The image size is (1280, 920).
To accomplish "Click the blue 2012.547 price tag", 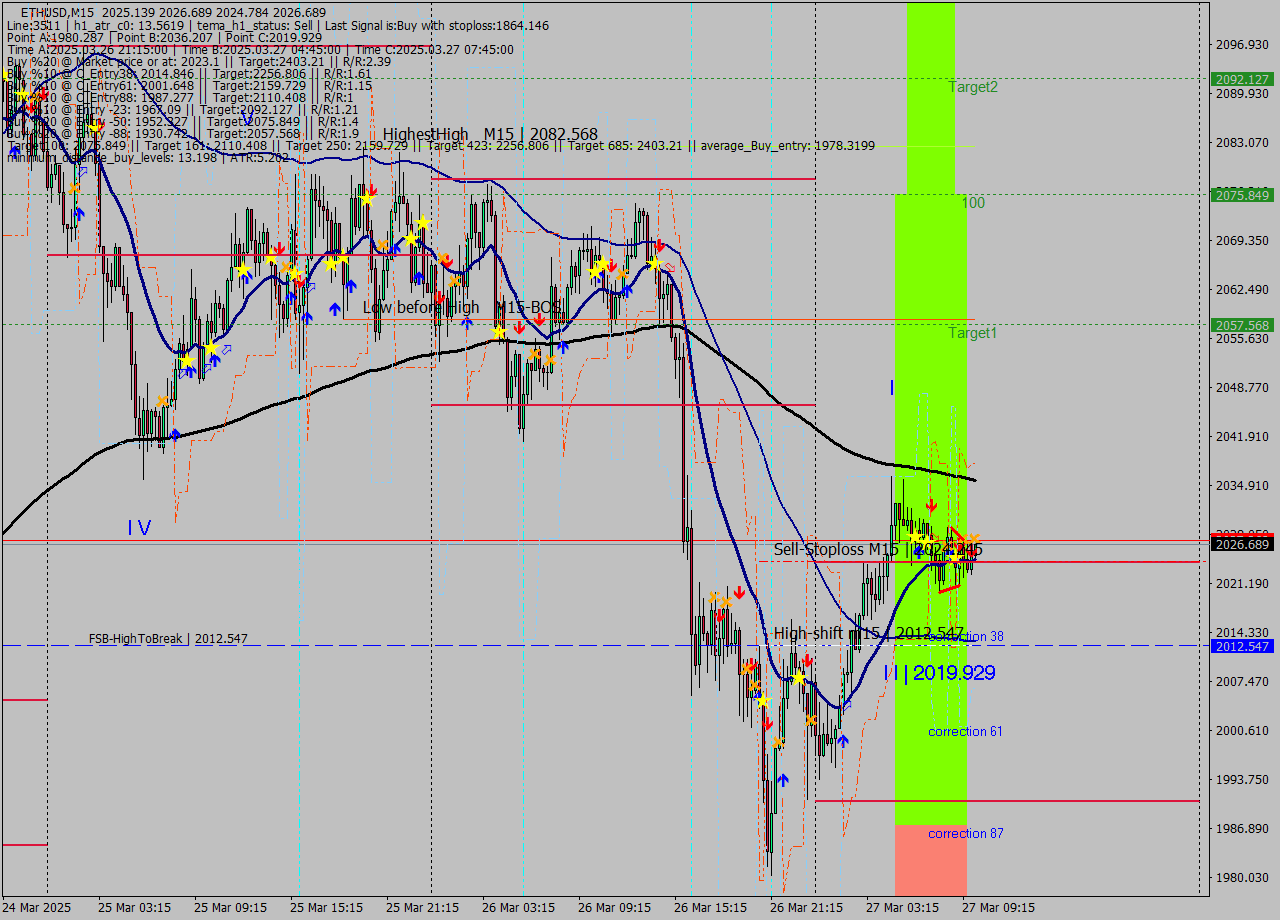I will pyautogui.click(x=1241, y=646).
